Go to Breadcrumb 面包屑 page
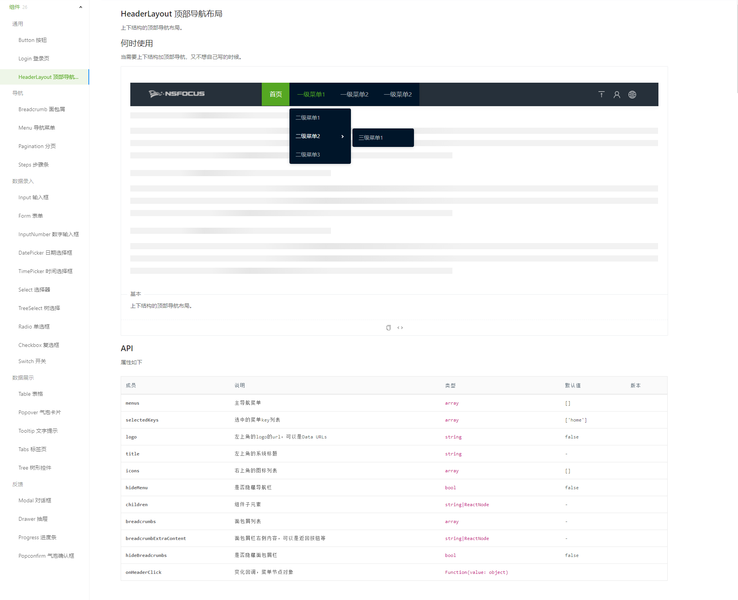This screenshot has width=738, height=600. [x=44, y=109]
